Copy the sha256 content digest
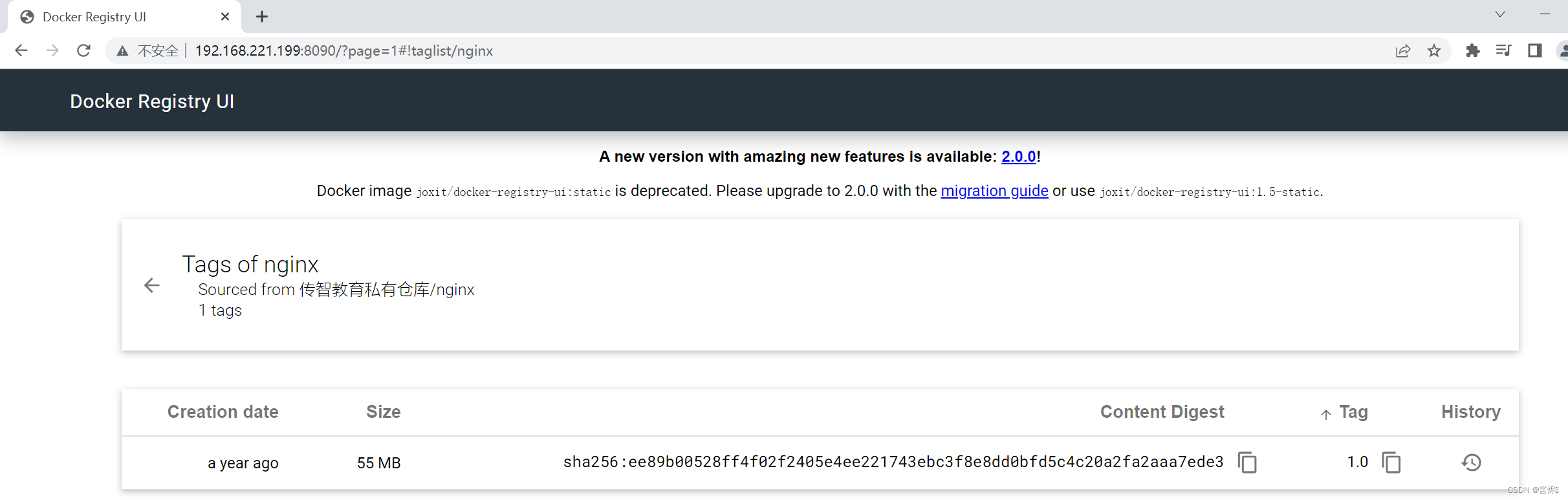 [1247, 462]
